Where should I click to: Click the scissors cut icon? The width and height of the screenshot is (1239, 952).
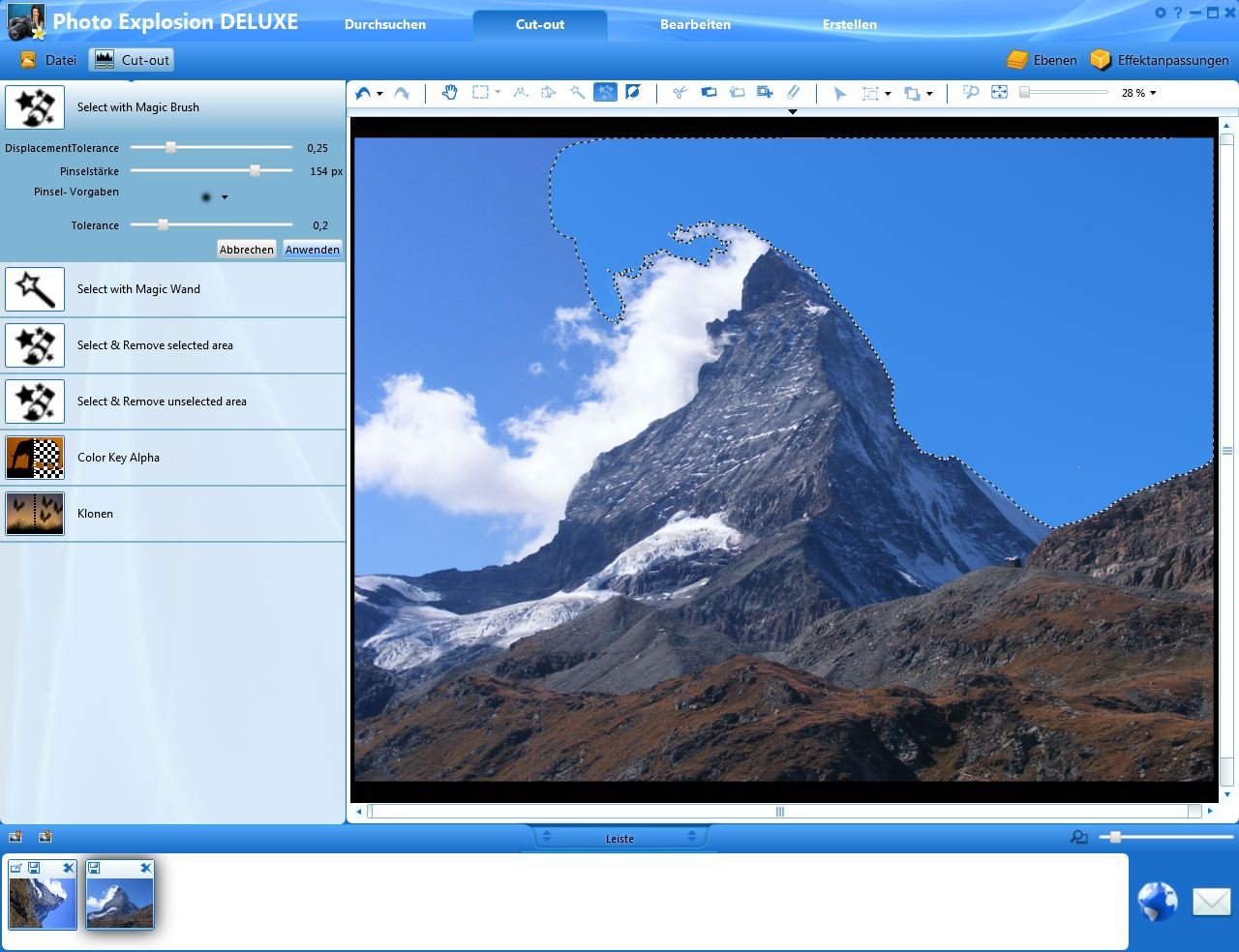[x=680, y=93]
